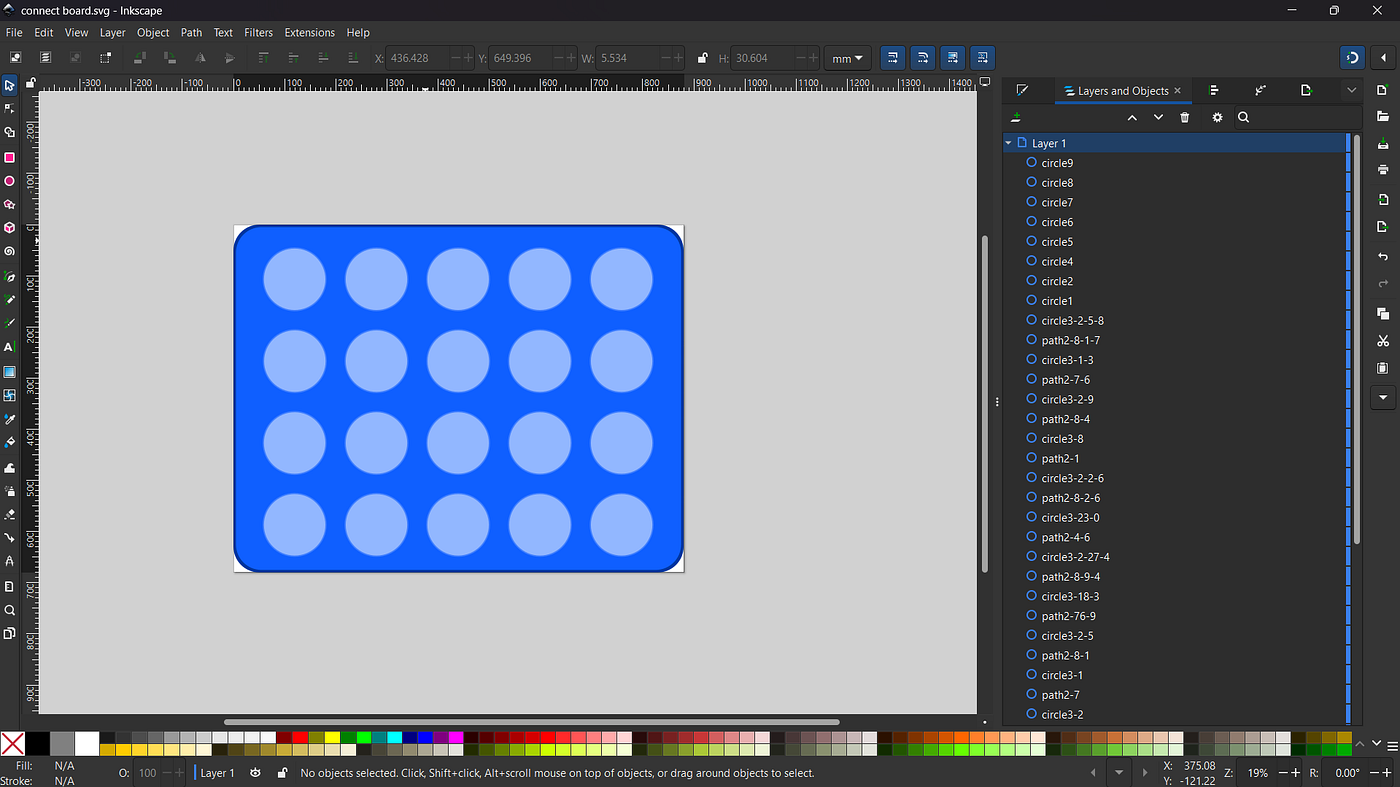Screen dimensions: 1400x787
Task: Select the Spiral tool
Action: coord(9,252)
